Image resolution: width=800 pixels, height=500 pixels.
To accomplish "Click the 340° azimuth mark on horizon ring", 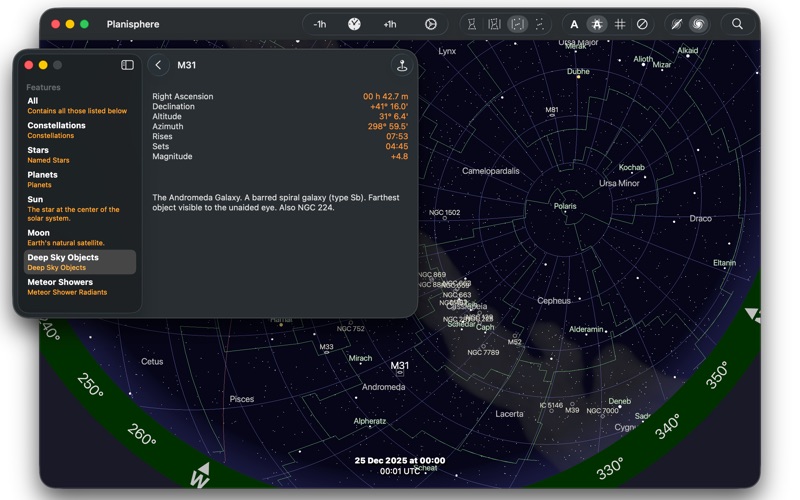I will tap(668, 427).
